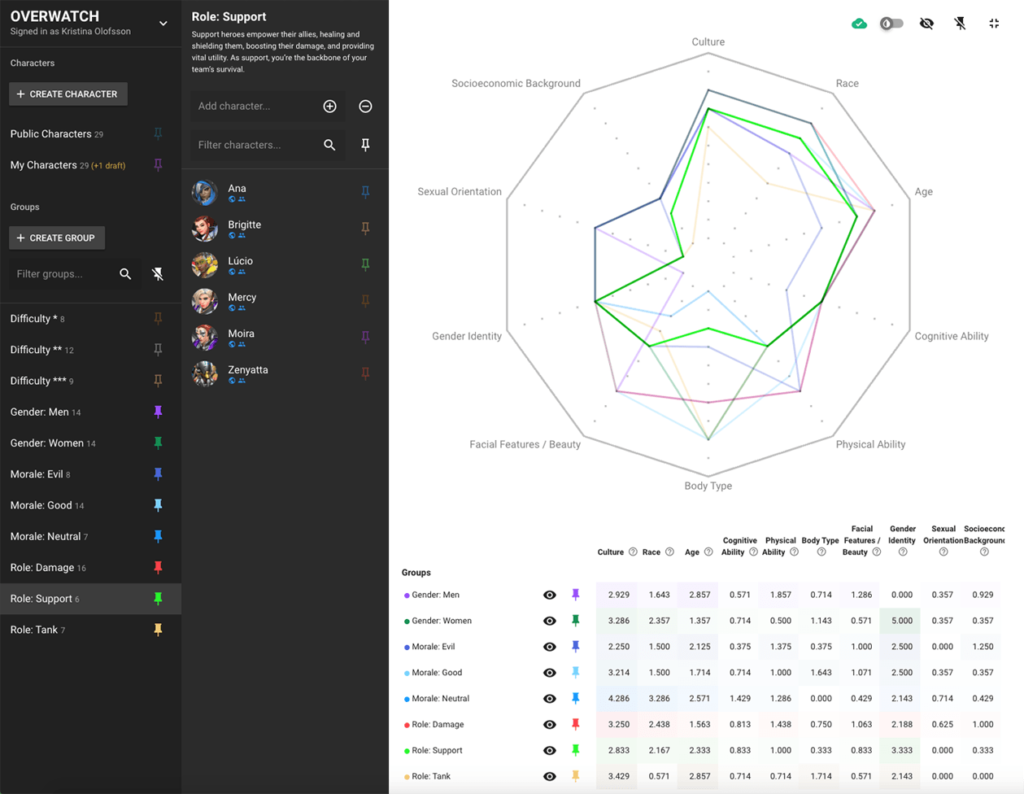Hide all groups using the eye-slash icon

pyautogui.click(x=926, y=22)
